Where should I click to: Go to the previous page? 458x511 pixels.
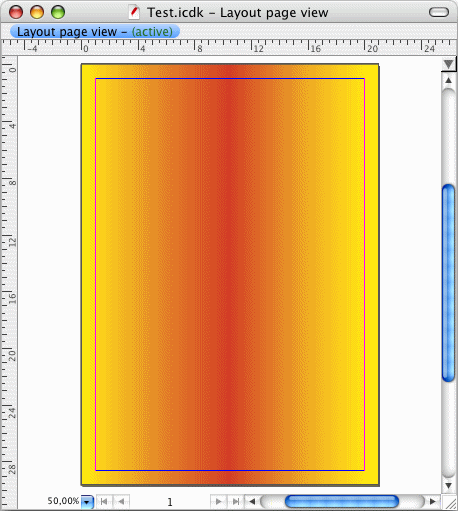point(121,501)
